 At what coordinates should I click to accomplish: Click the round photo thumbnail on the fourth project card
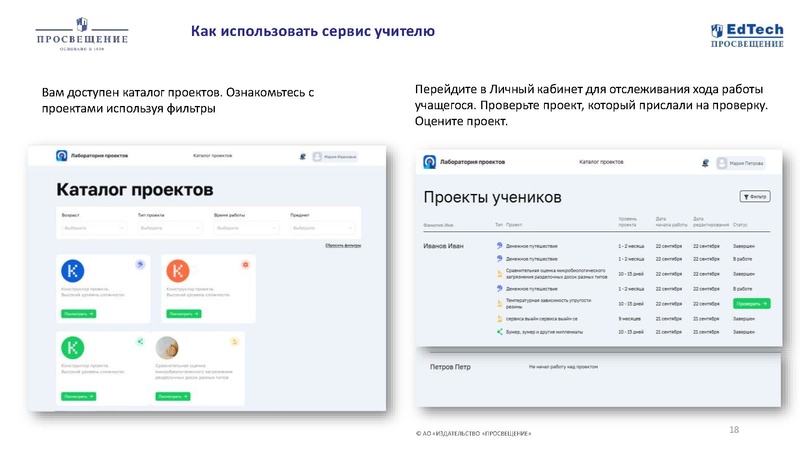pyautogui.click(x=167, y=348)
